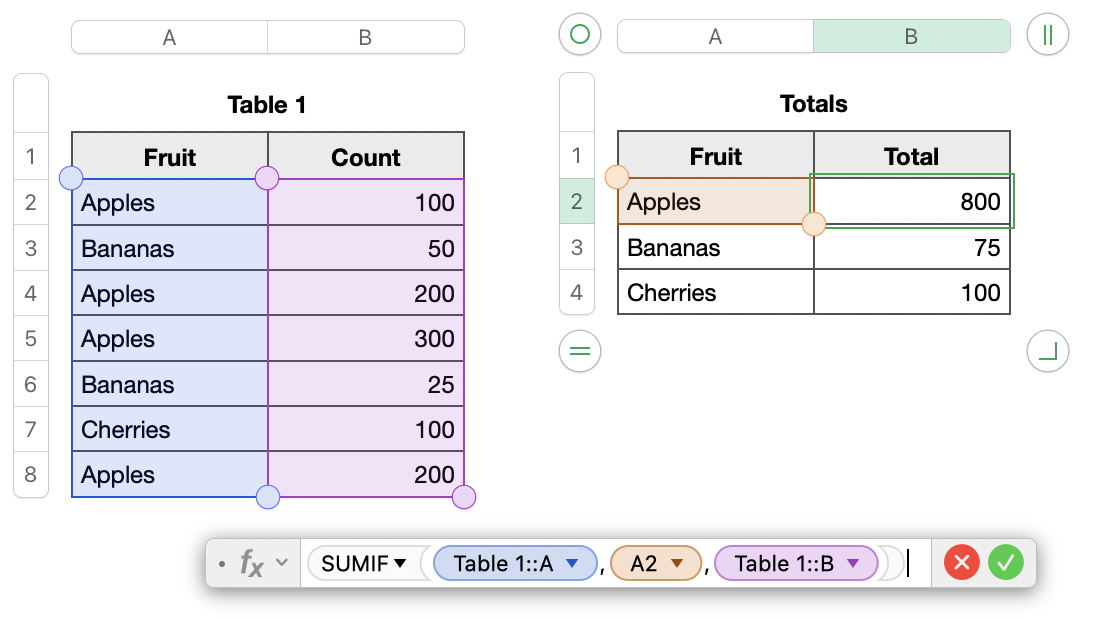1100x618 pixels.
Task: Click the green accept formula checkmark
Action: [x=1005, y=564]
